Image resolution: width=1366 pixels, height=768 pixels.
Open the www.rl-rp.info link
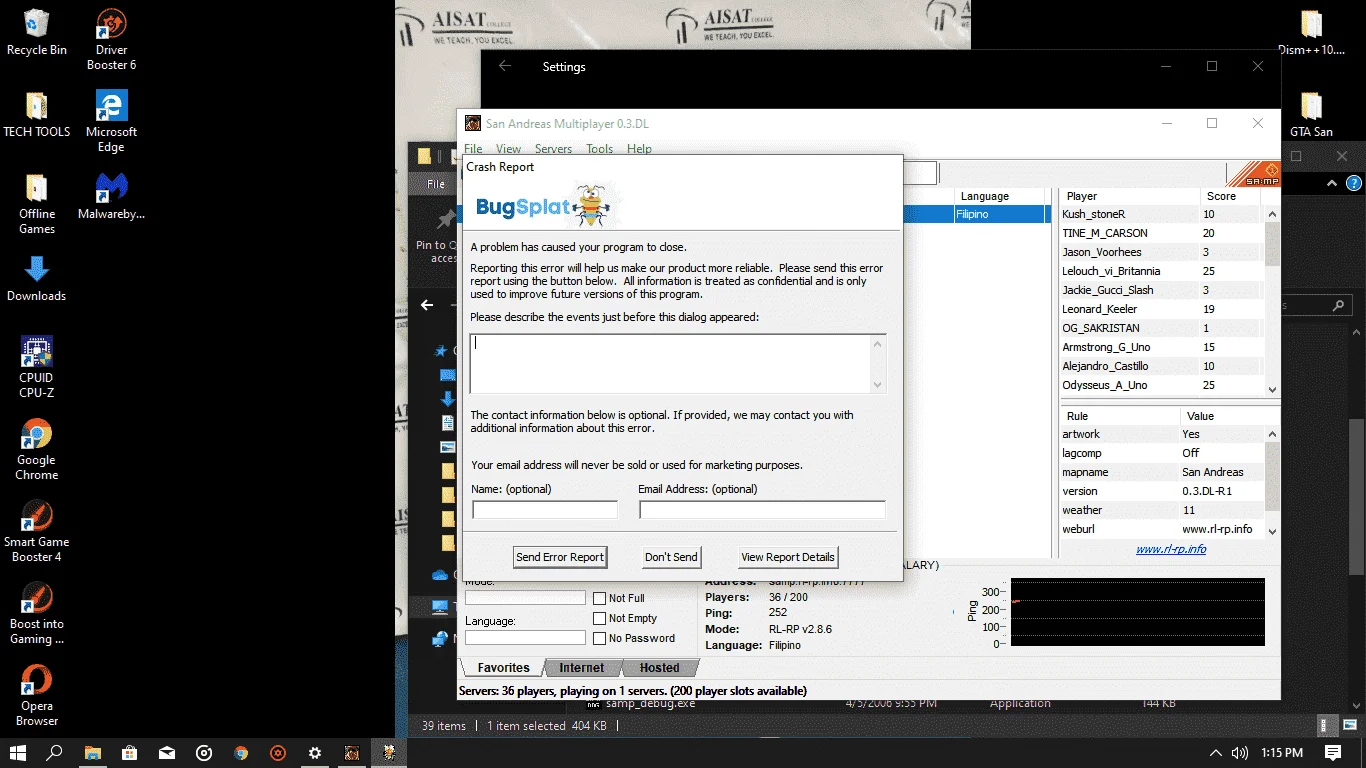(1171, 549)
